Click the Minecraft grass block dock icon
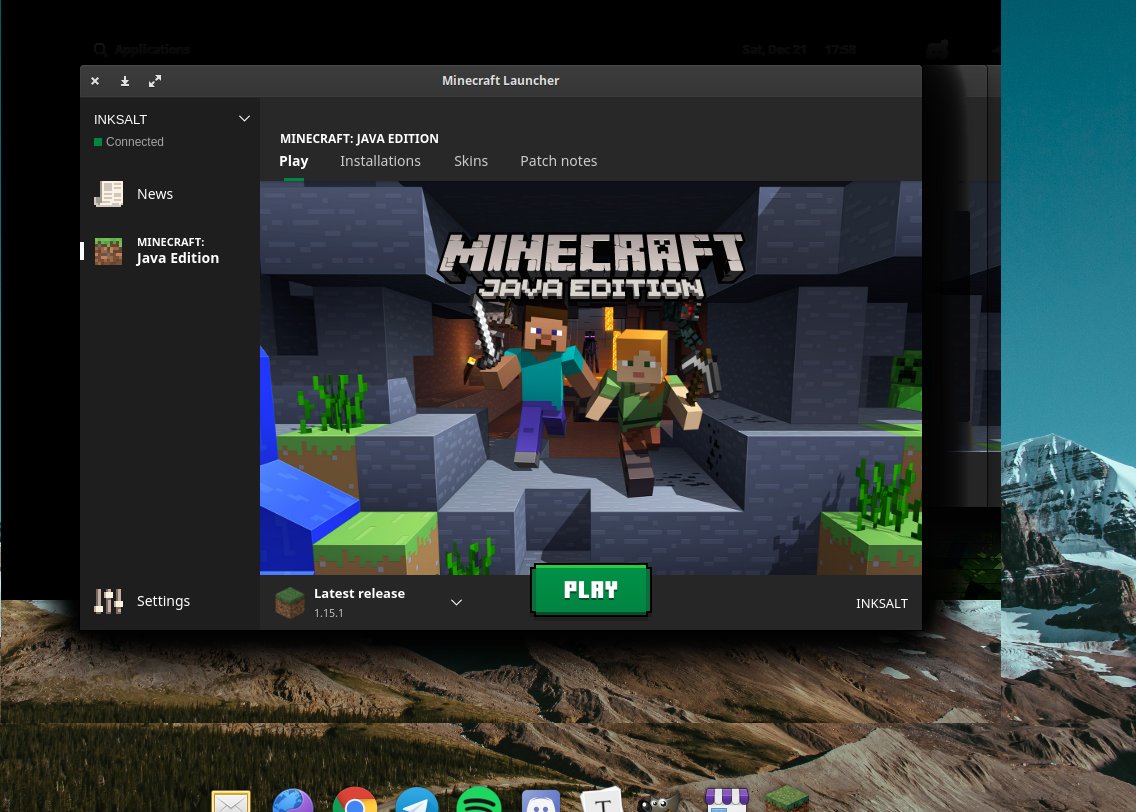Viewport: 1136px width, 812px height. (786, 801)
